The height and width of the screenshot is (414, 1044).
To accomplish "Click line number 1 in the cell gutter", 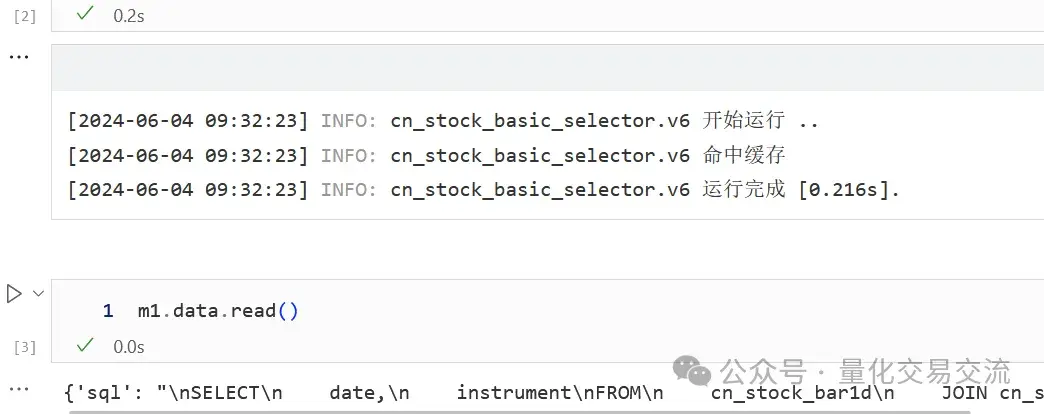I will [108, 311].
